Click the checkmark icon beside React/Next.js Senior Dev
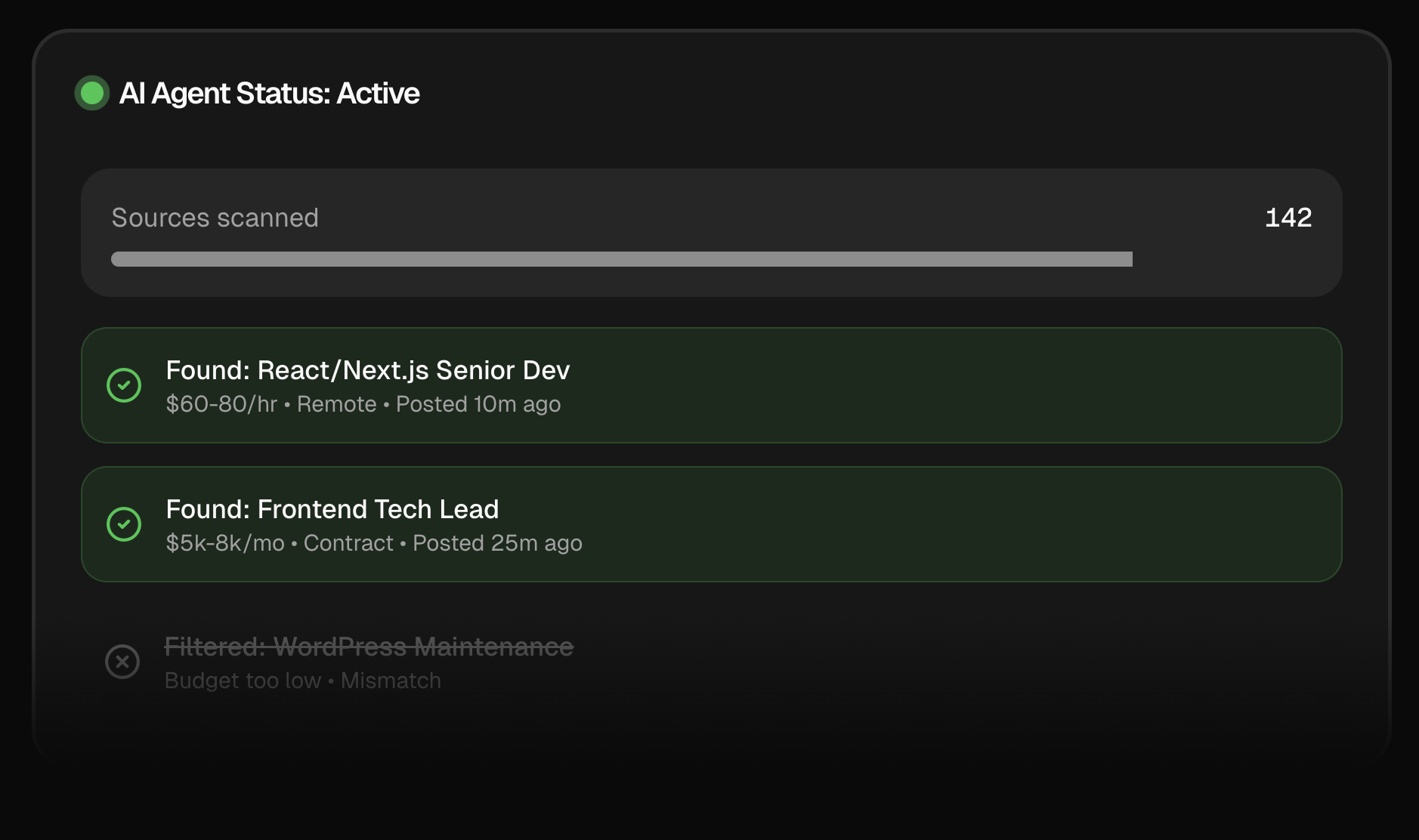Screen dimensions: 1419x840 click(x=124, y=385)
